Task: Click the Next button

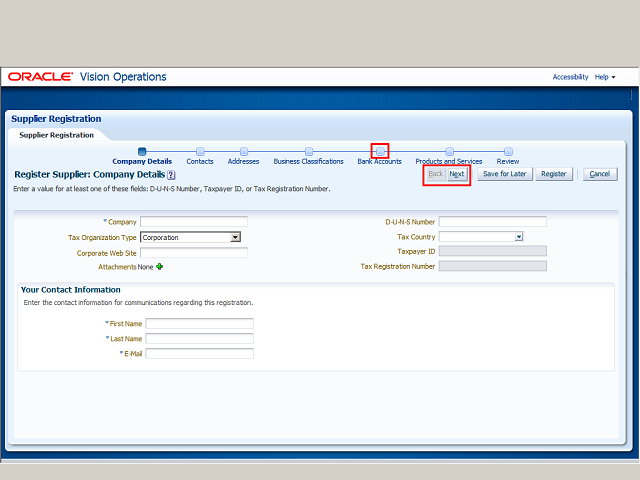Action: coord(457,174)
